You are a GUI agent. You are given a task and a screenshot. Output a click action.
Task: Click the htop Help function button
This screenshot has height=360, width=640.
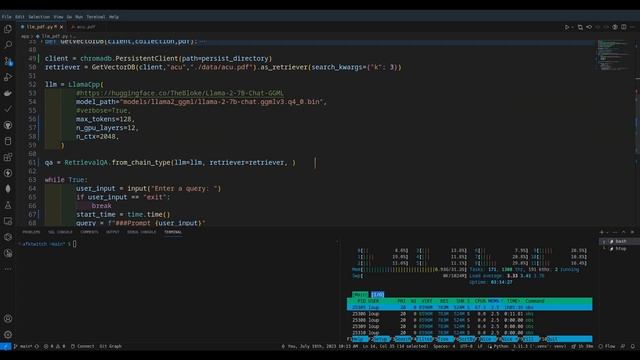(360, 339)
